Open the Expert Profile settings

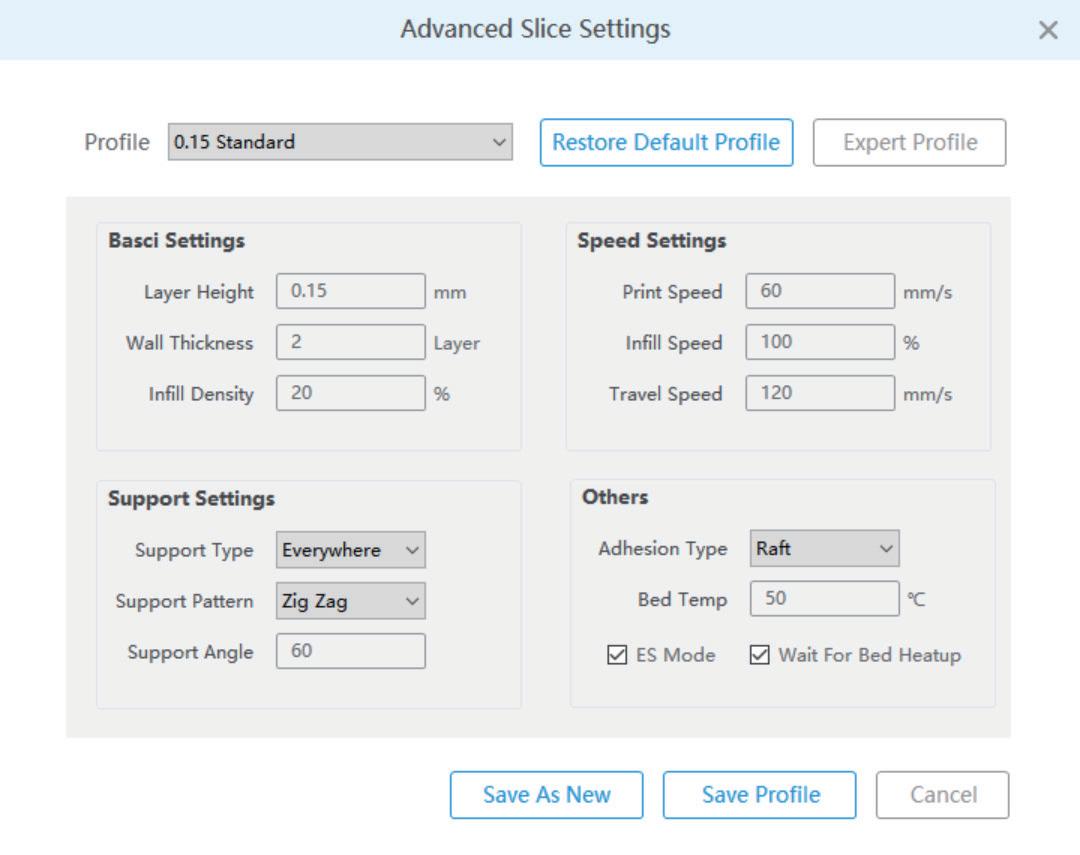point(909,142)
